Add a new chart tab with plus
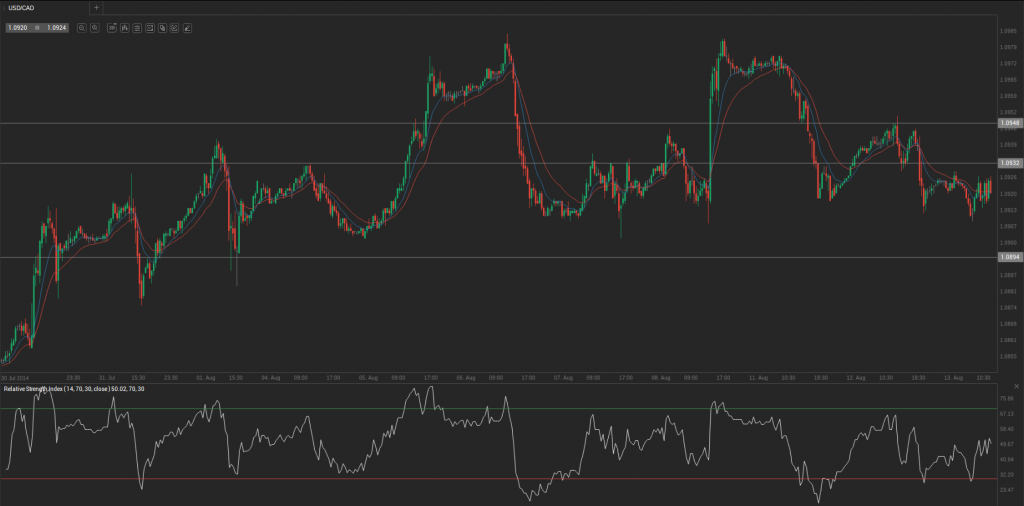Image resolution: width=1024 pixels, height=506 pixels. click(96, 8)
